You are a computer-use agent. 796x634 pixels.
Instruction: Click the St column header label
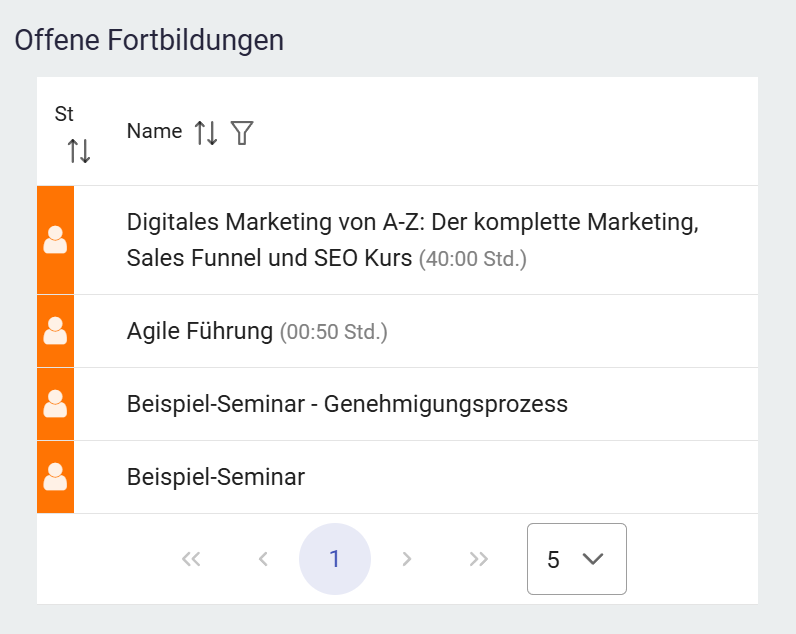click(x=64, y=114)
